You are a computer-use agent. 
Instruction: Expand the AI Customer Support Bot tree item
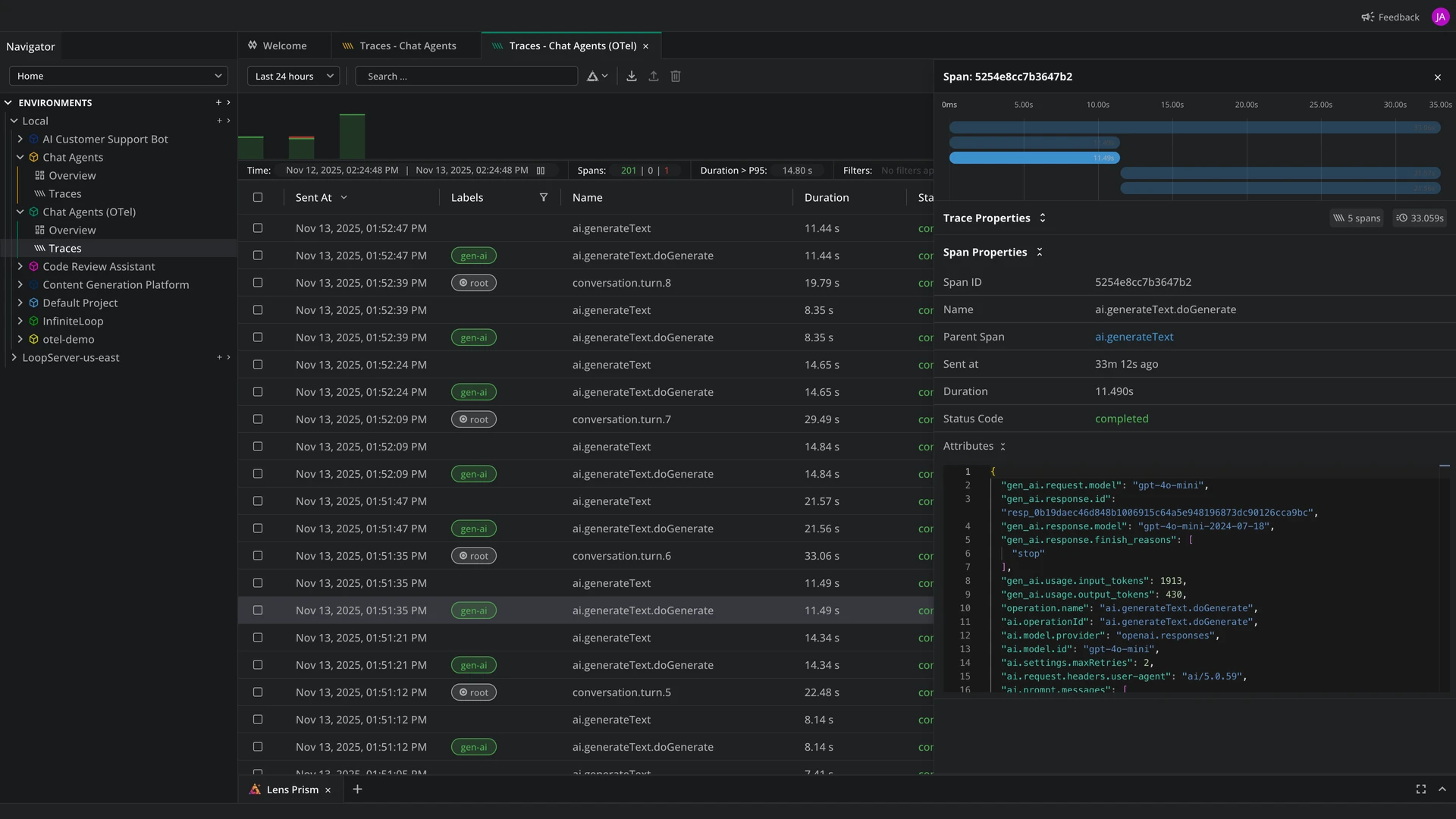19,139
